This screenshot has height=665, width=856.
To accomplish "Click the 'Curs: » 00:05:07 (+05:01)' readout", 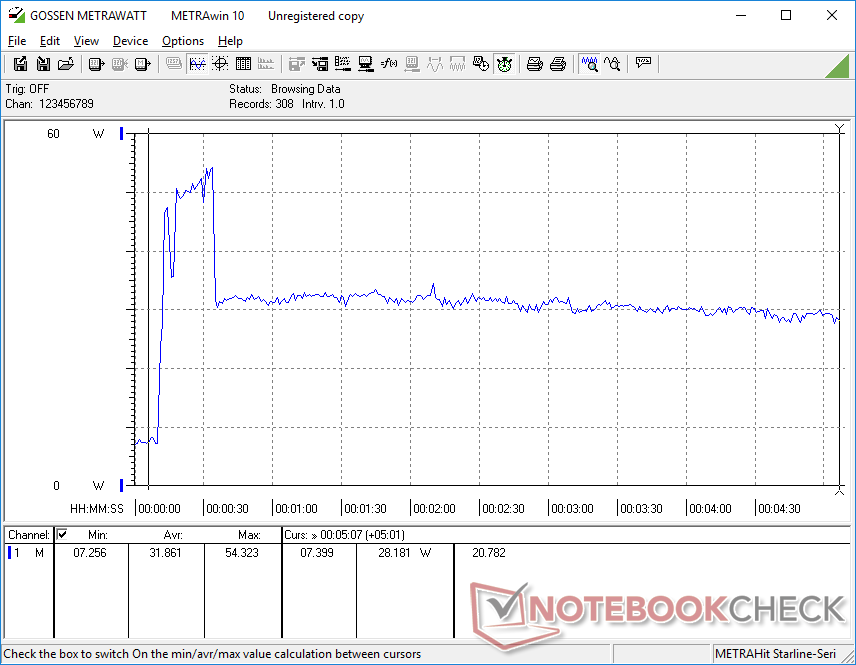I will (x=344, y=535).
